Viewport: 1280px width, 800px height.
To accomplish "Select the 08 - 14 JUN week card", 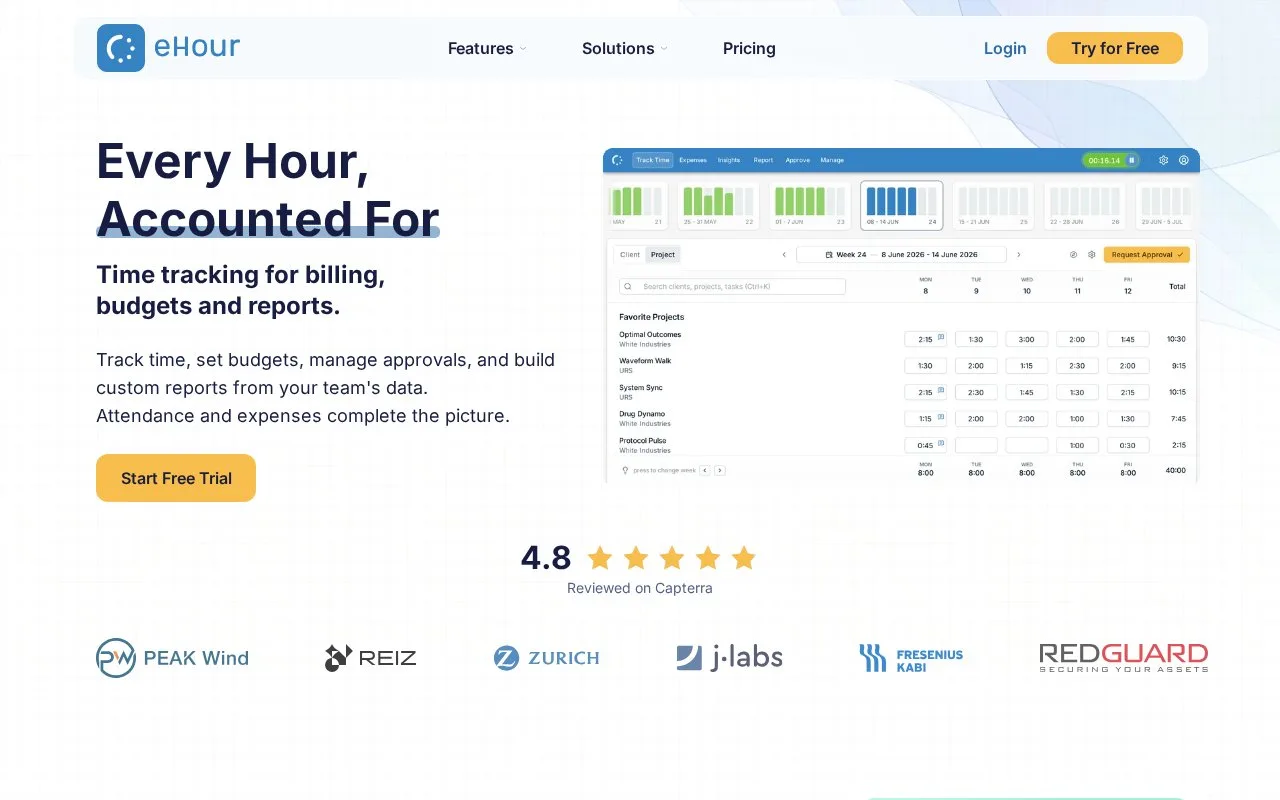I will [x=902, y=206].
